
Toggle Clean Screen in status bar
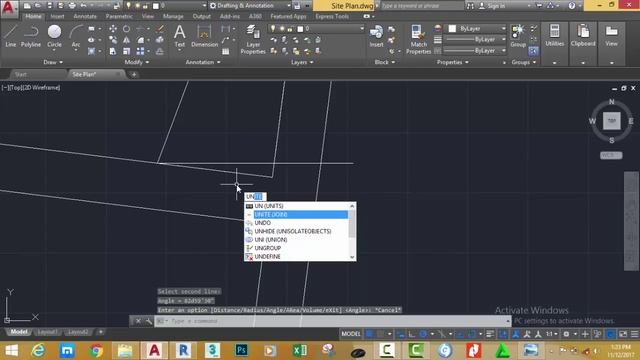click(623, 334)
